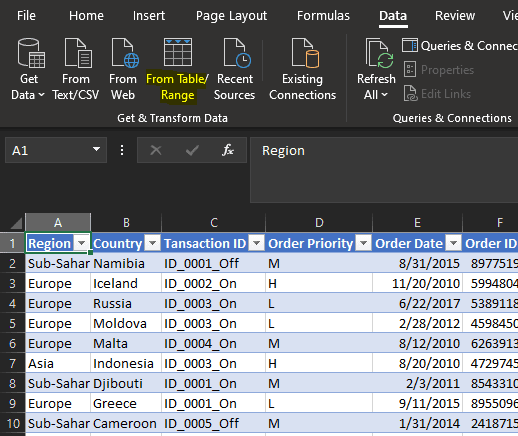Click the formula bar showing Region
The height and width of the screenshot is (436, 518).
pos(384,170)
